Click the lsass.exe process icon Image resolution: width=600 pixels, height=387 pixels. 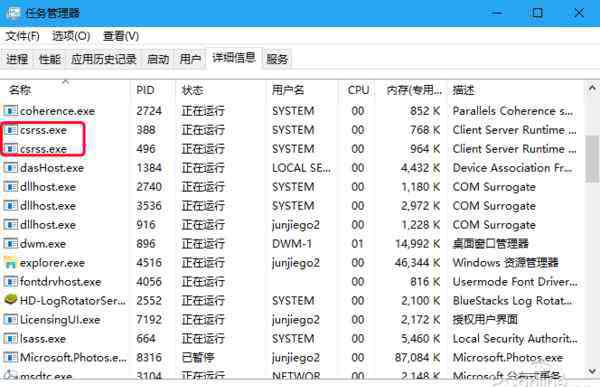click(x=10, y=339)
